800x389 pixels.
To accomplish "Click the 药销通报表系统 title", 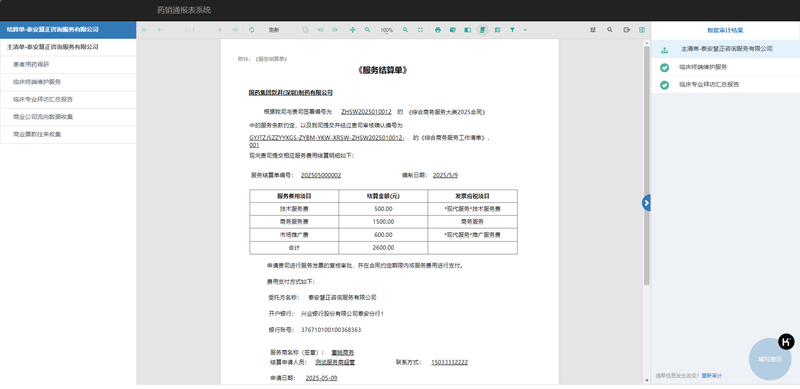I will 184,10.
